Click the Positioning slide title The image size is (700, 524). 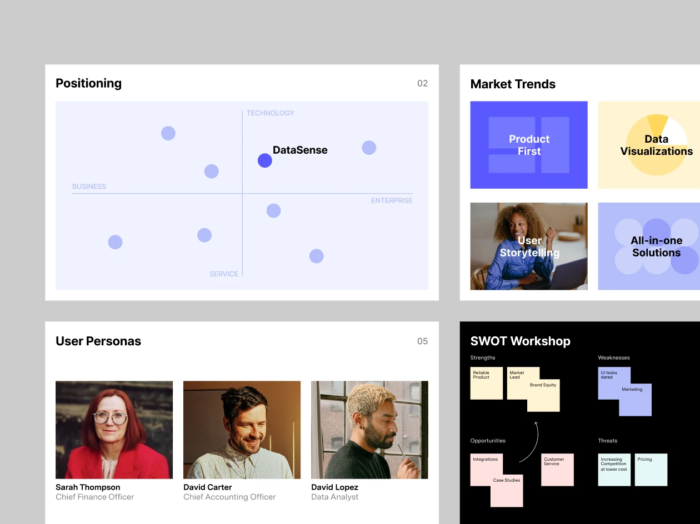89,84
